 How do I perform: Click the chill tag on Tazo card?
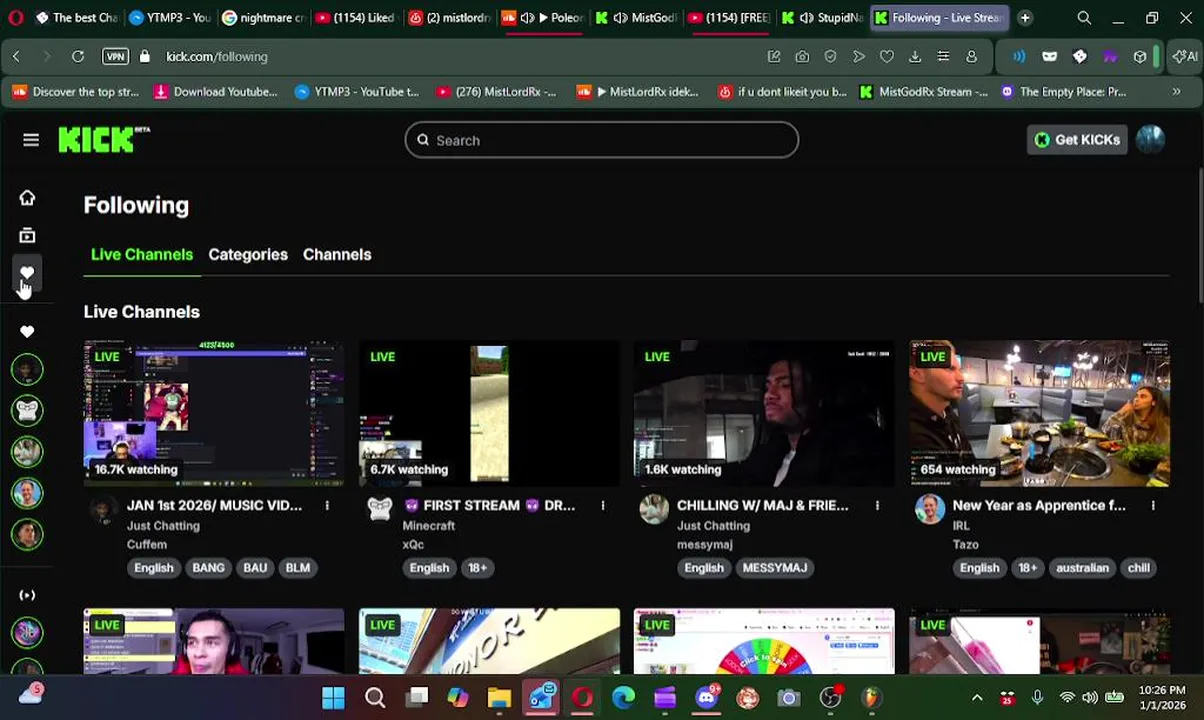(1139, 568)
